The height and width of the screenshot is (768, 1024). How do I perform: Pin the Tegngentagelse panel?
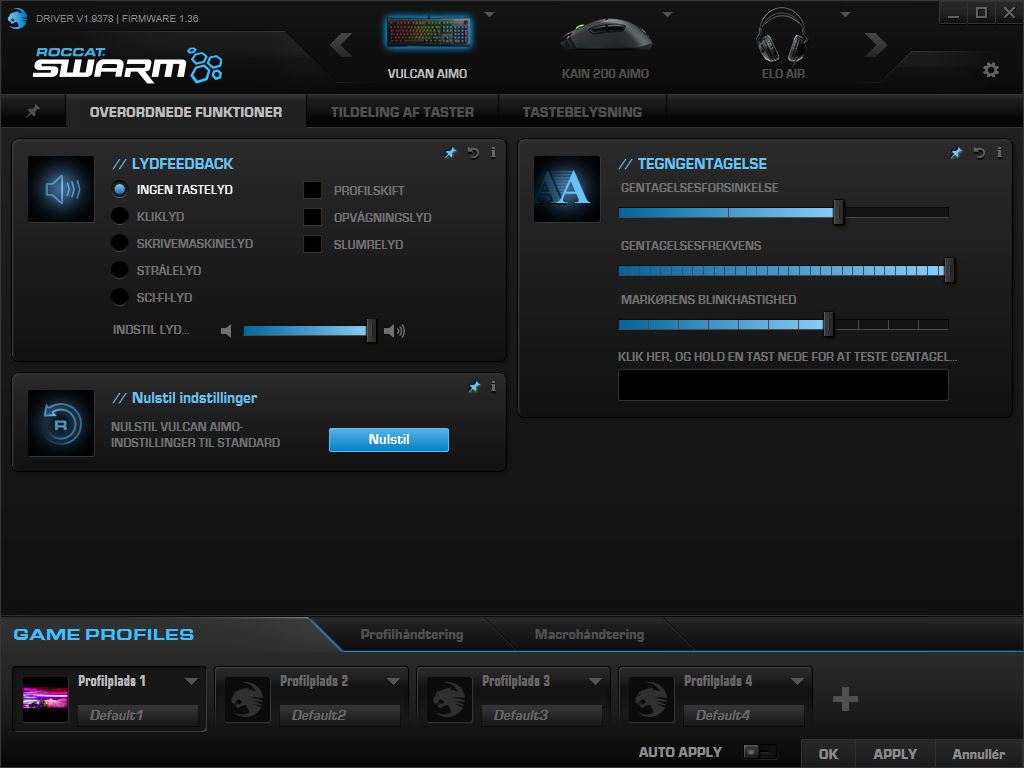click(956, 153)
